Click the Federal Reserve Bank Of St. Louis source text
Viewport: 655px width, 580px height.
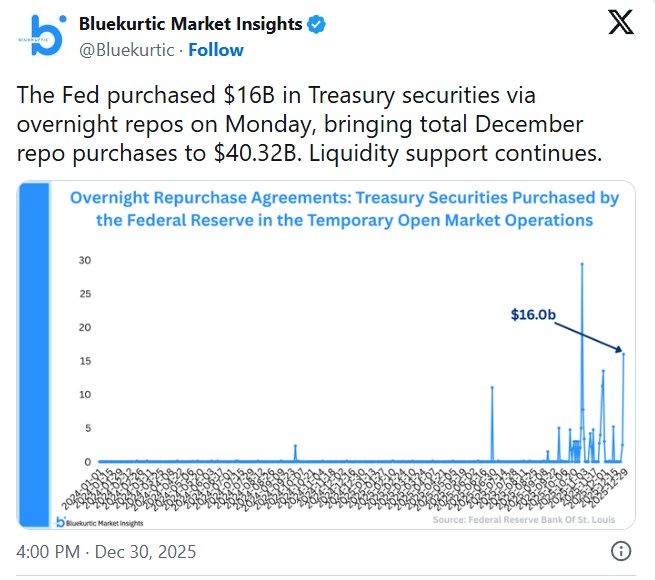point(524,520)
